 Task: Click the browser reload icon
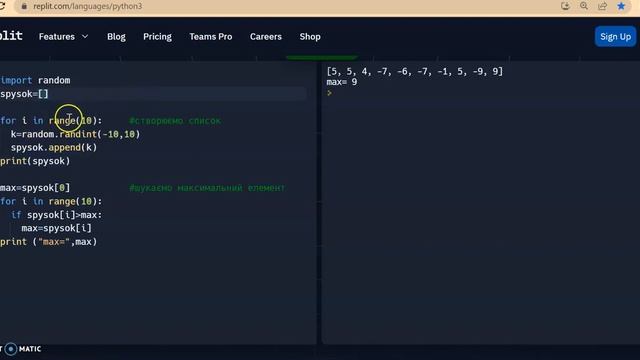point(2,7)
